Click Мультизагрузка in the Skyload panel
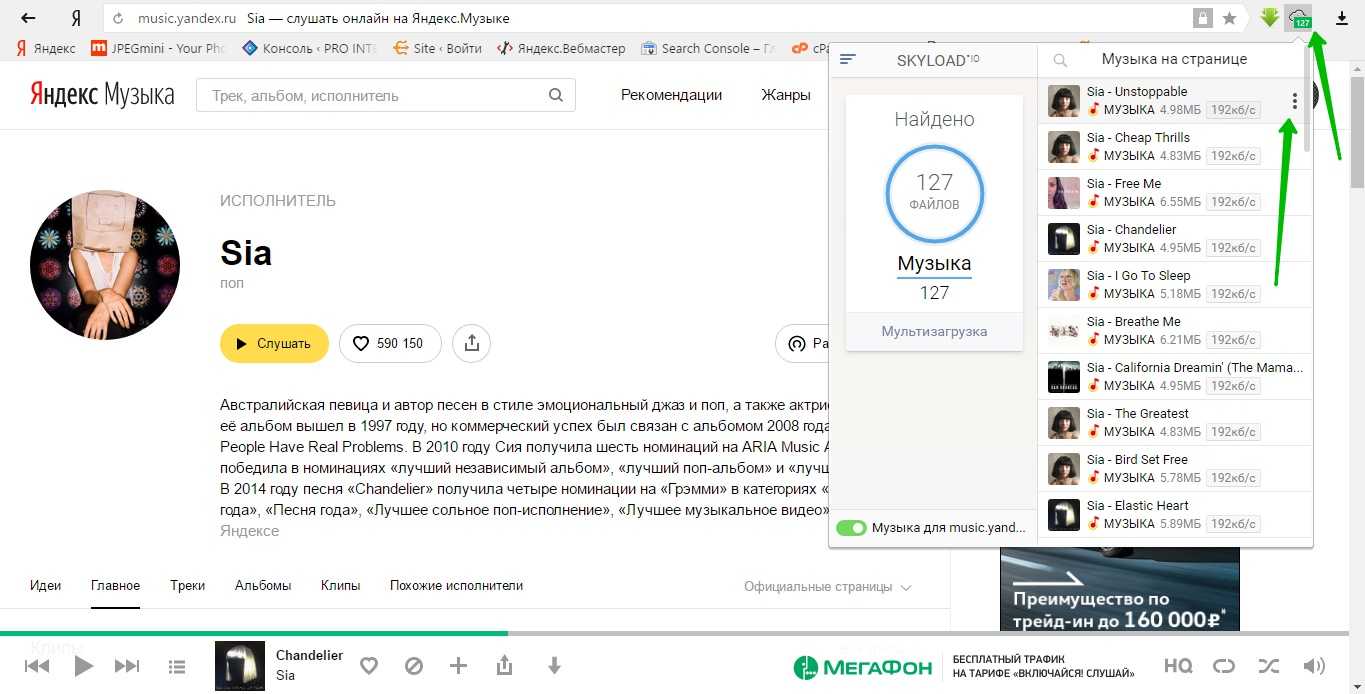Image resolution: width=1365 pixels, height=694 pixels. [x=934, y=331]
